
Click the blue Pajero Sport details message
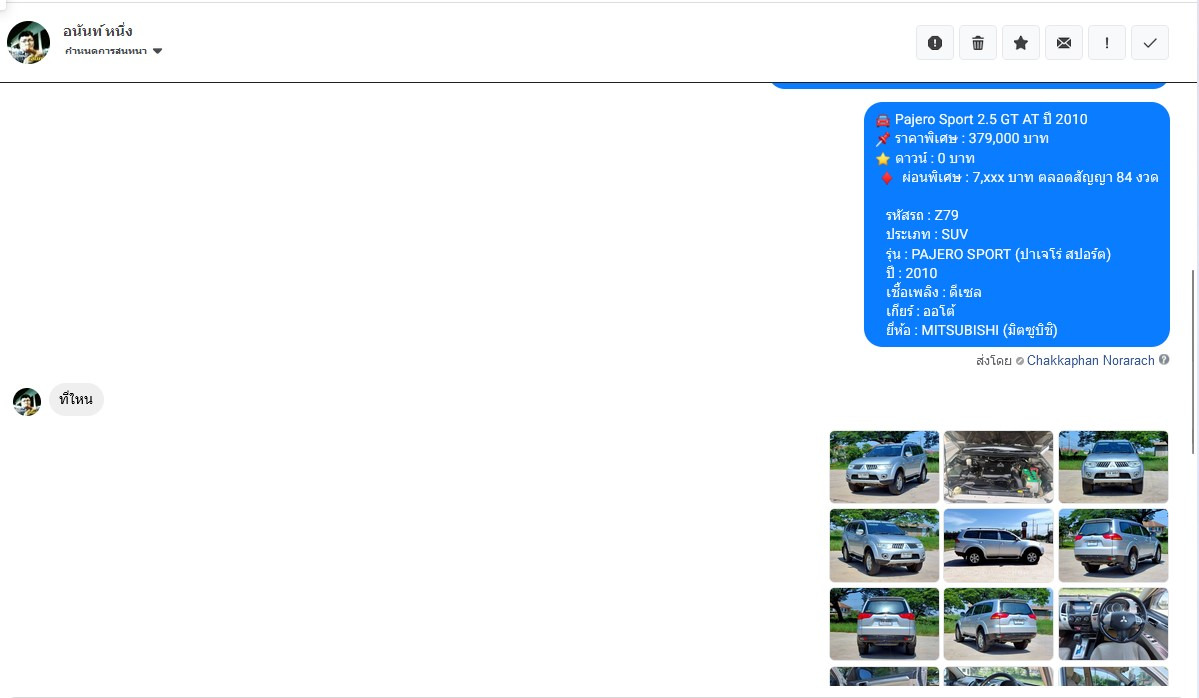point(1016,225)
